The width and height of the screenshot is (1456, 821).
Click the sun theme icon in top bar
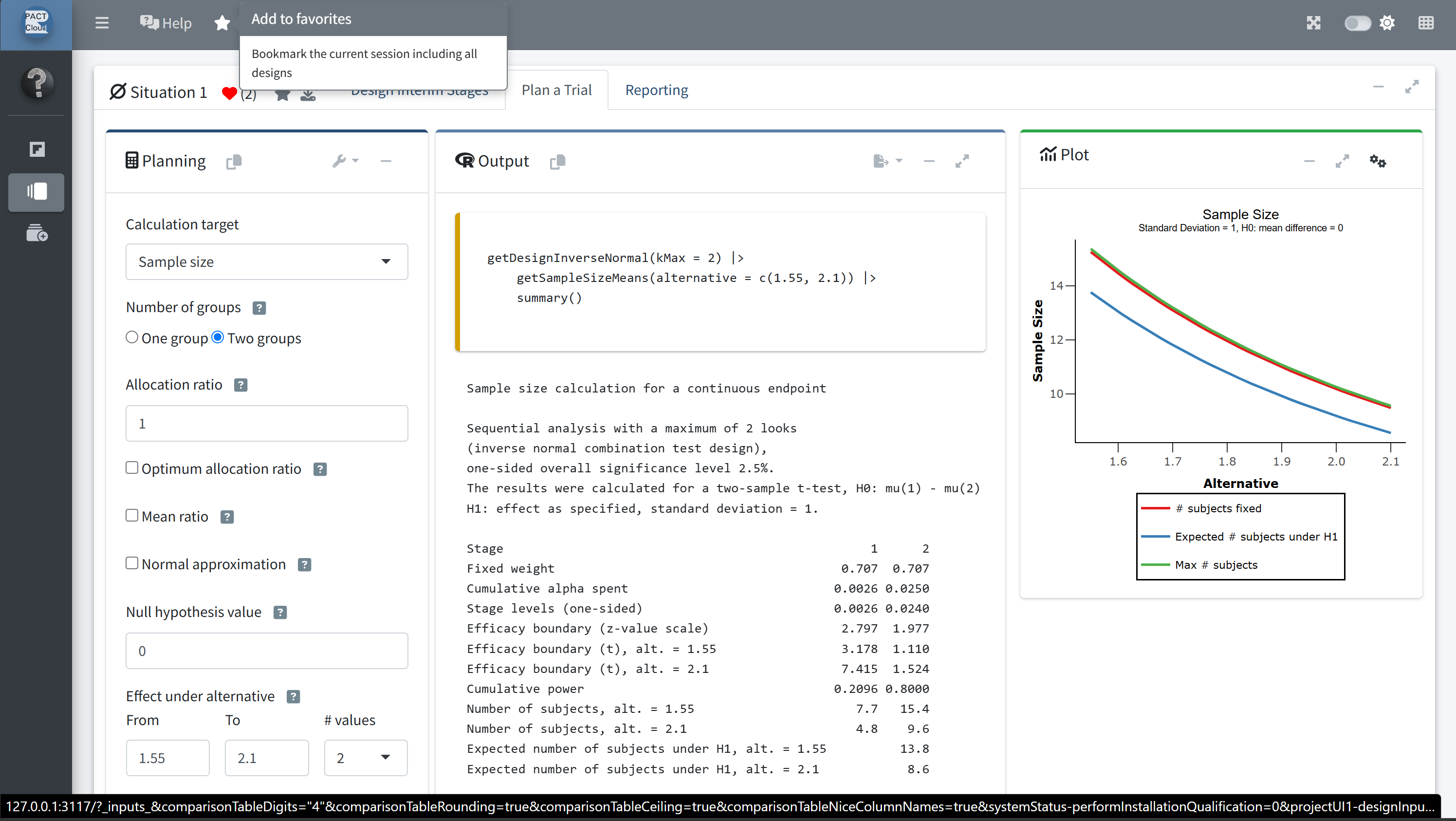[1387, 22]
